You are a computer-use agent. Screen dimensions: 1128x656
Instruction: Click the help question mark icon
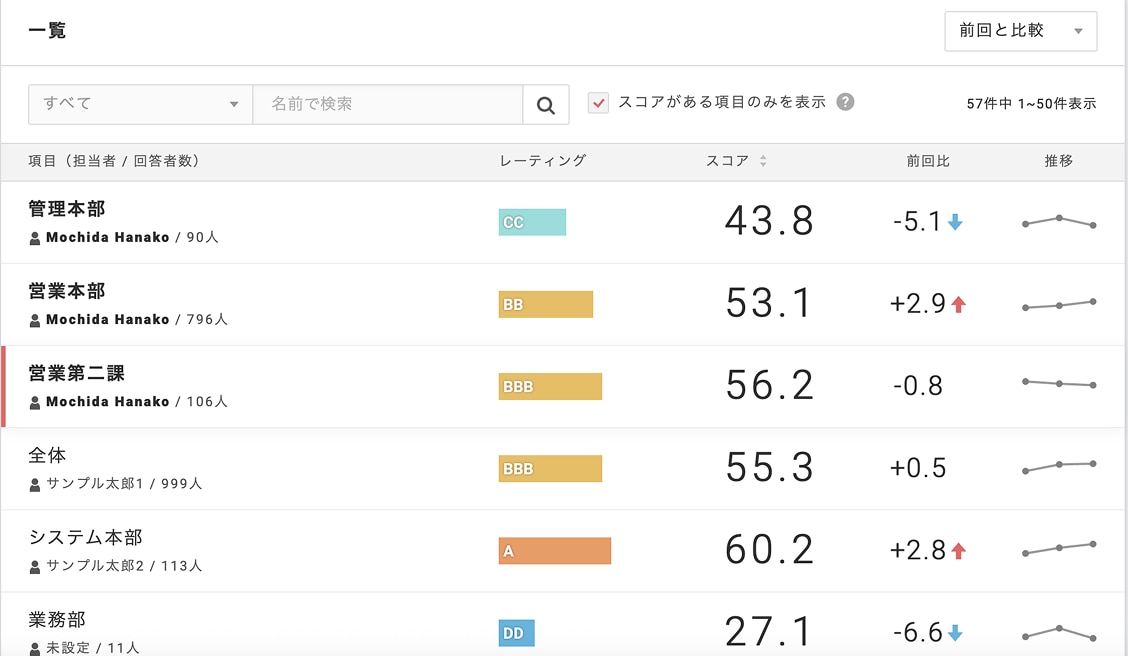click(x=845, y=102)
